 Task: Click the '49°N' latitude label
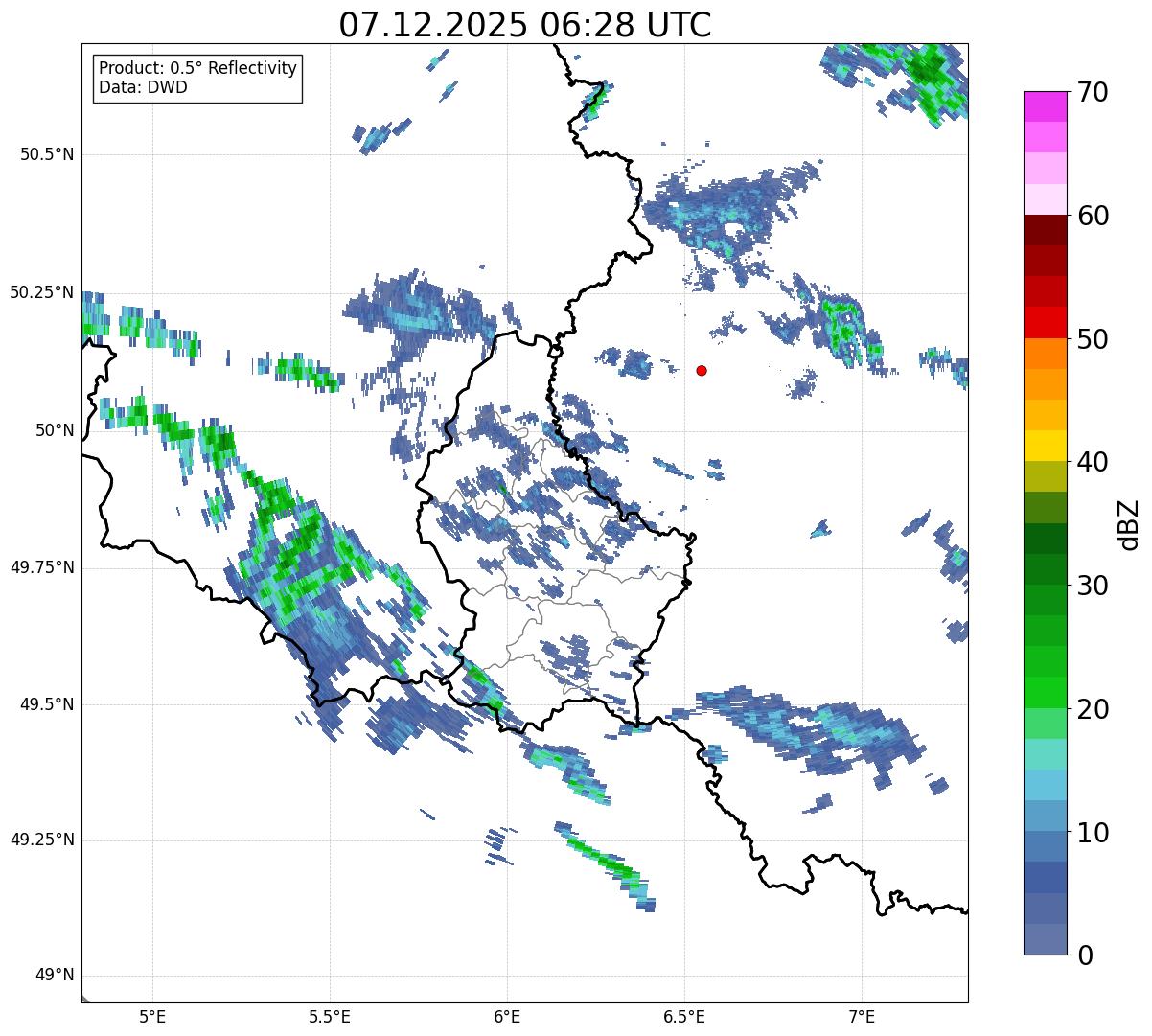tap(55, 976)
